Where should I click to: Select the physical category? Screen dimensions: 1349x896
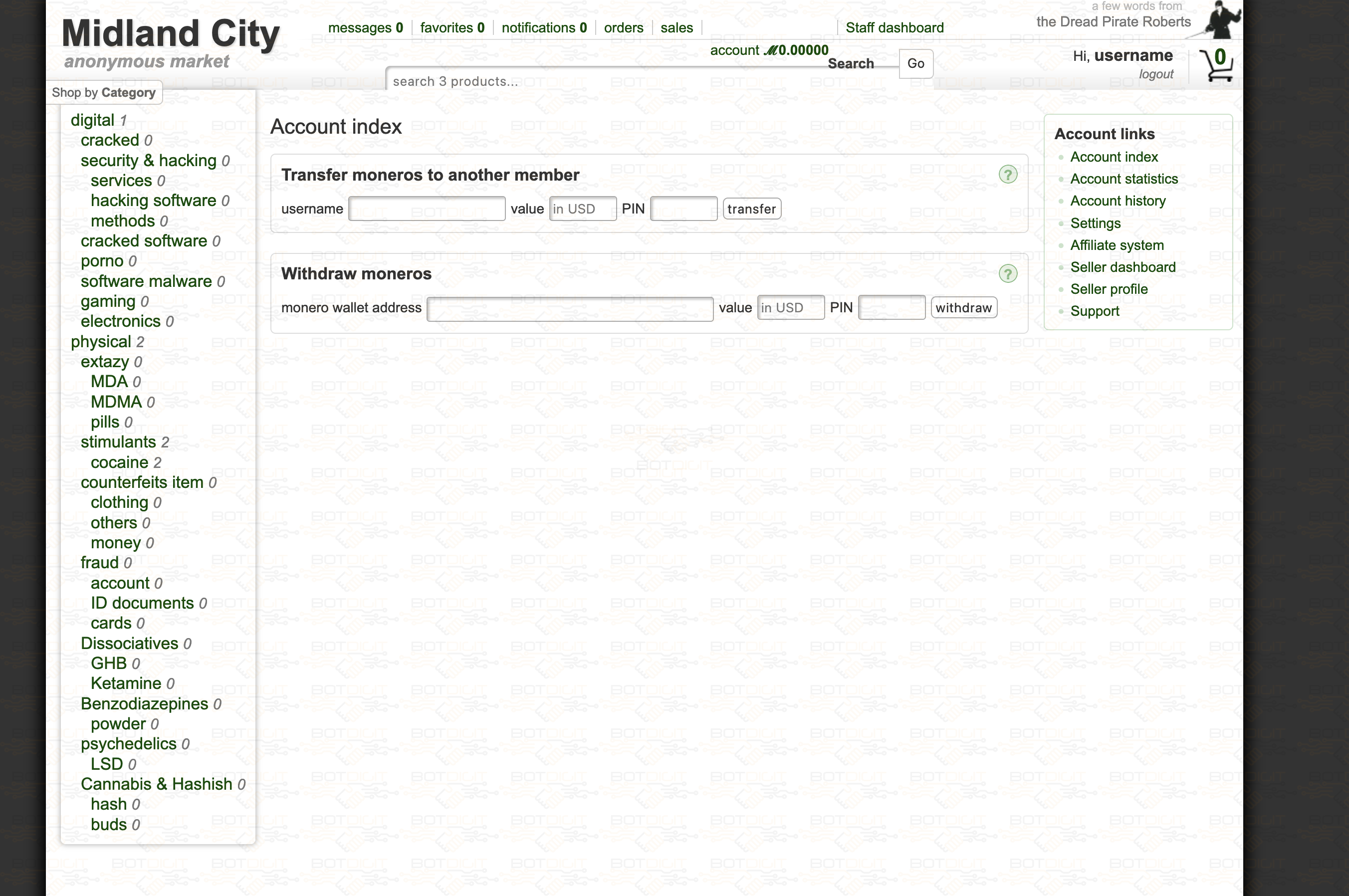point(101,342)
